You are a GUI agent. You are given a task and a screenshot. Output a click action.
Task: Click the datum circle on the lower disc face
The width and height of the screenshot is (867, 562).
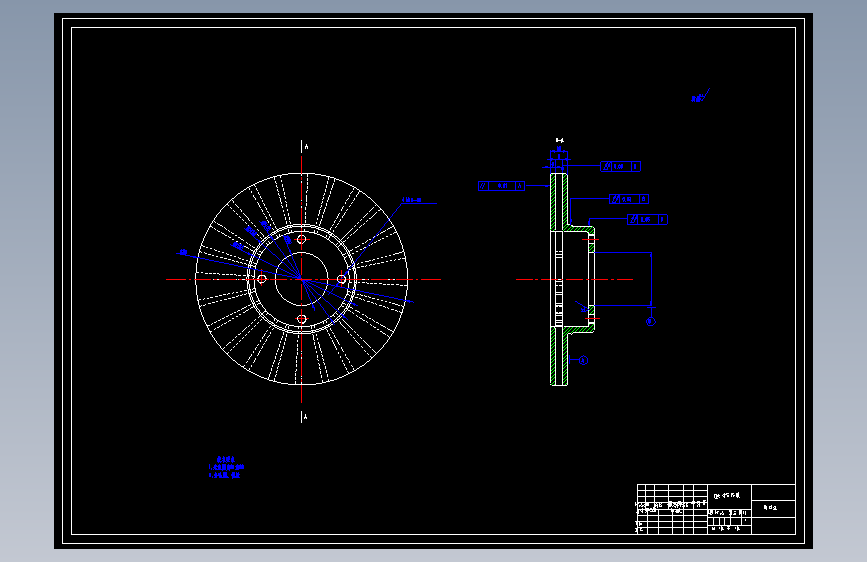point(583,360)
